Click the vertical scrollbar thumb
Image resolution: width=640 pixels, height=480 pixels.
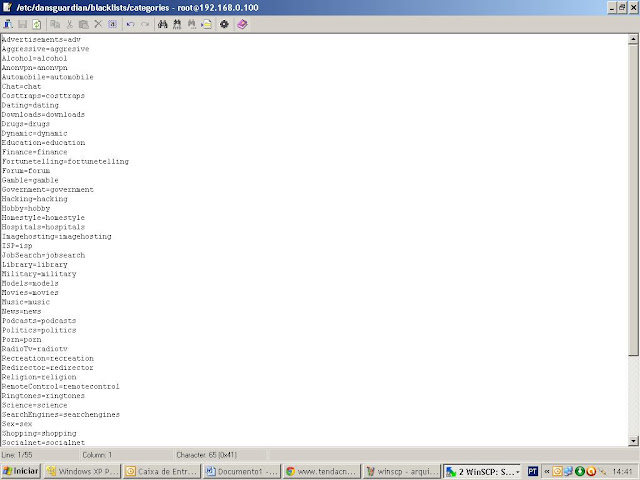coord(633,200)
